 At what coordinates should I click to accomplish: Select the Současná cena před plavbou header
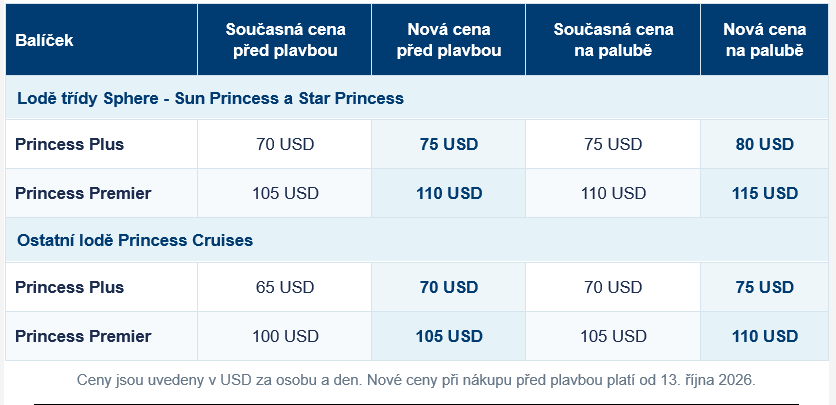coord(285,40)
